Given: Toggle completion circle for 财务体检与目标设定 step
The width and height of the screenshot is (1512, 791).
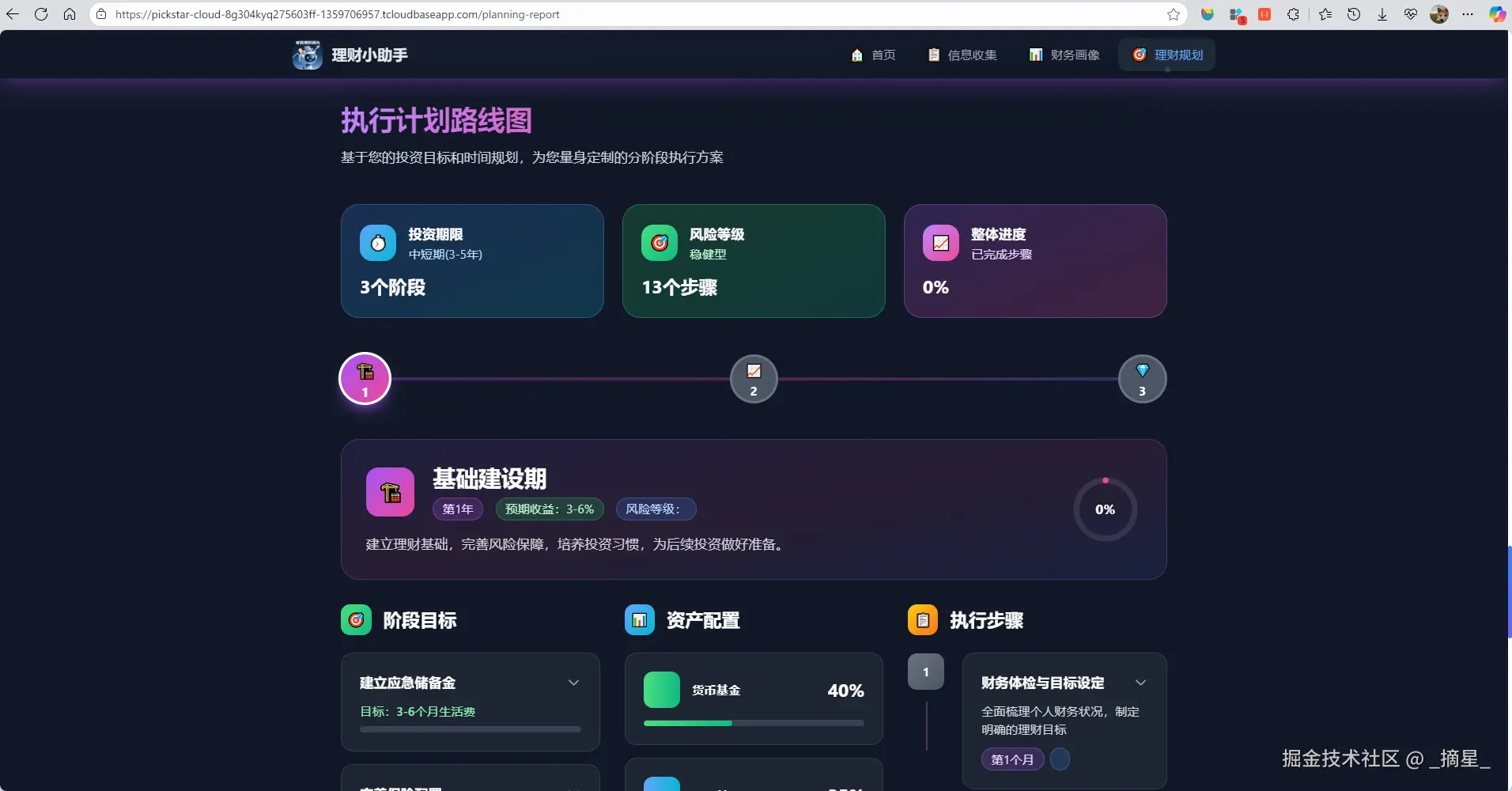Looking at the screenshot, I should [x=1060, y=759].
